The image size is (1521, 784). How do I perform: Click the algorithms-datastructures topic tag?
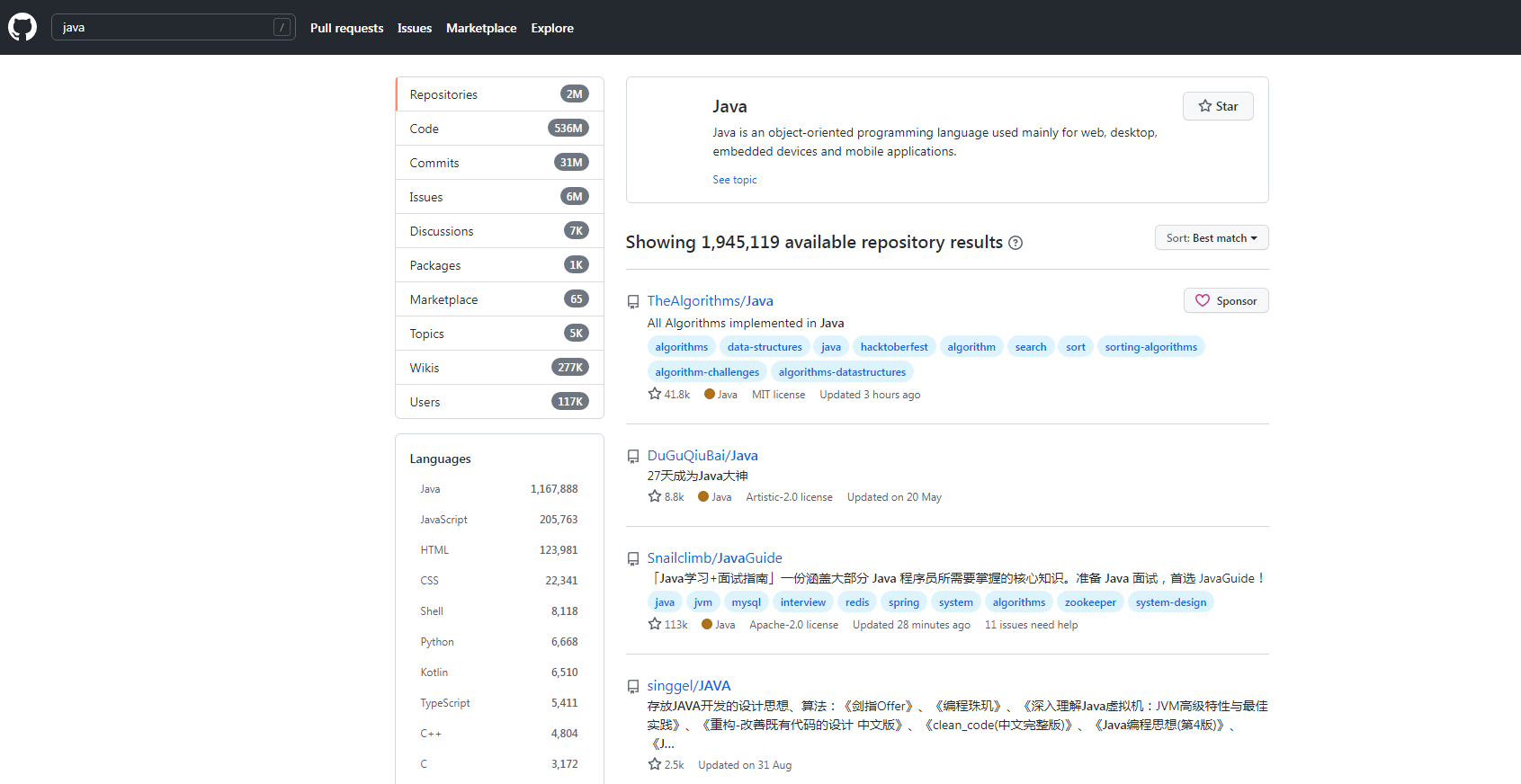pos(842,372)
